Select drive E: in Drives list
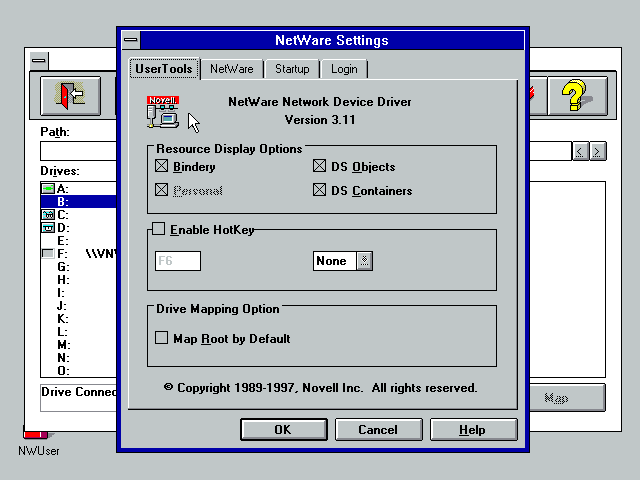This screenshot has height=480, width=640. coord(78,241)
